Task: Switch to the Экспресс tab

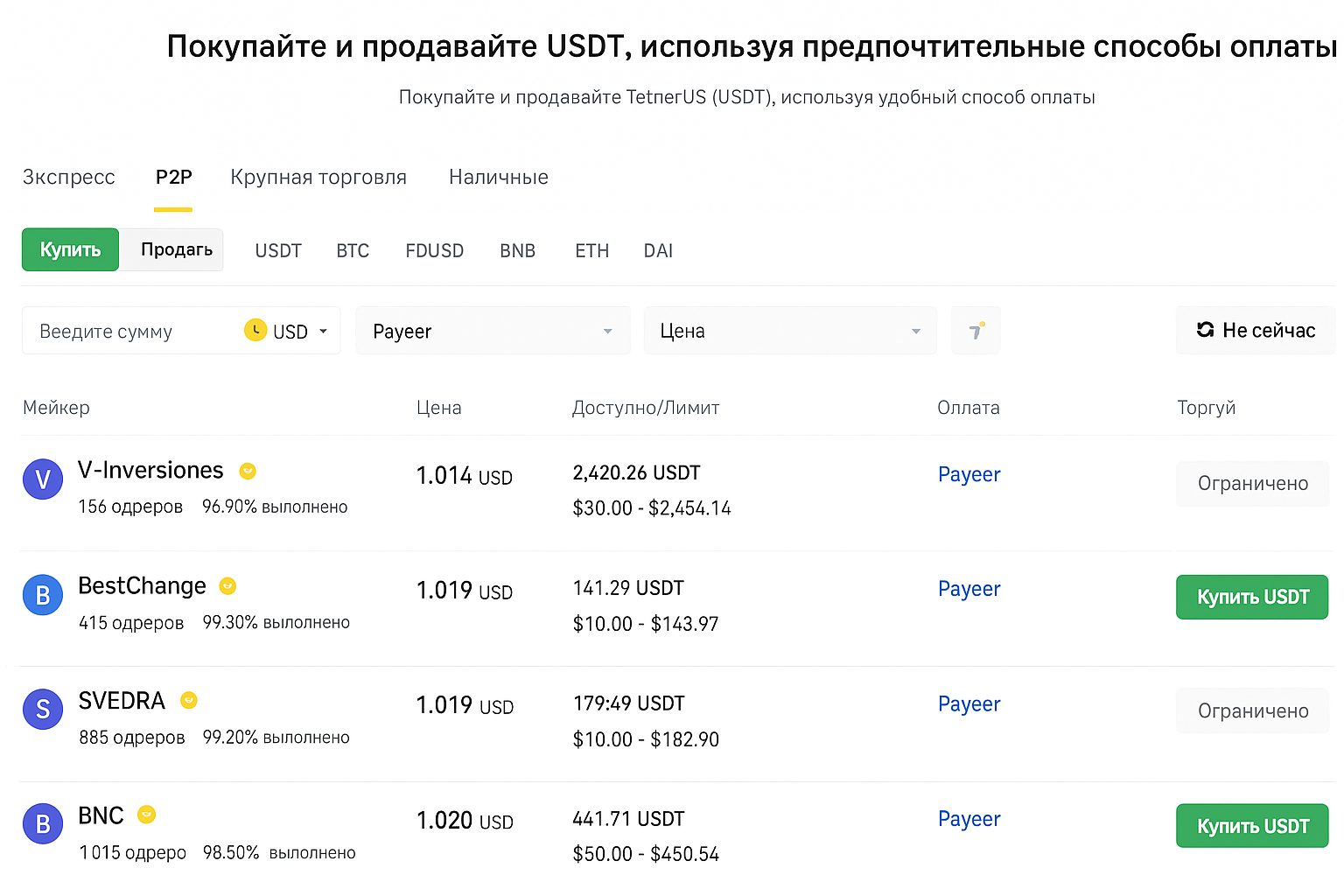Action: point(68,178)
